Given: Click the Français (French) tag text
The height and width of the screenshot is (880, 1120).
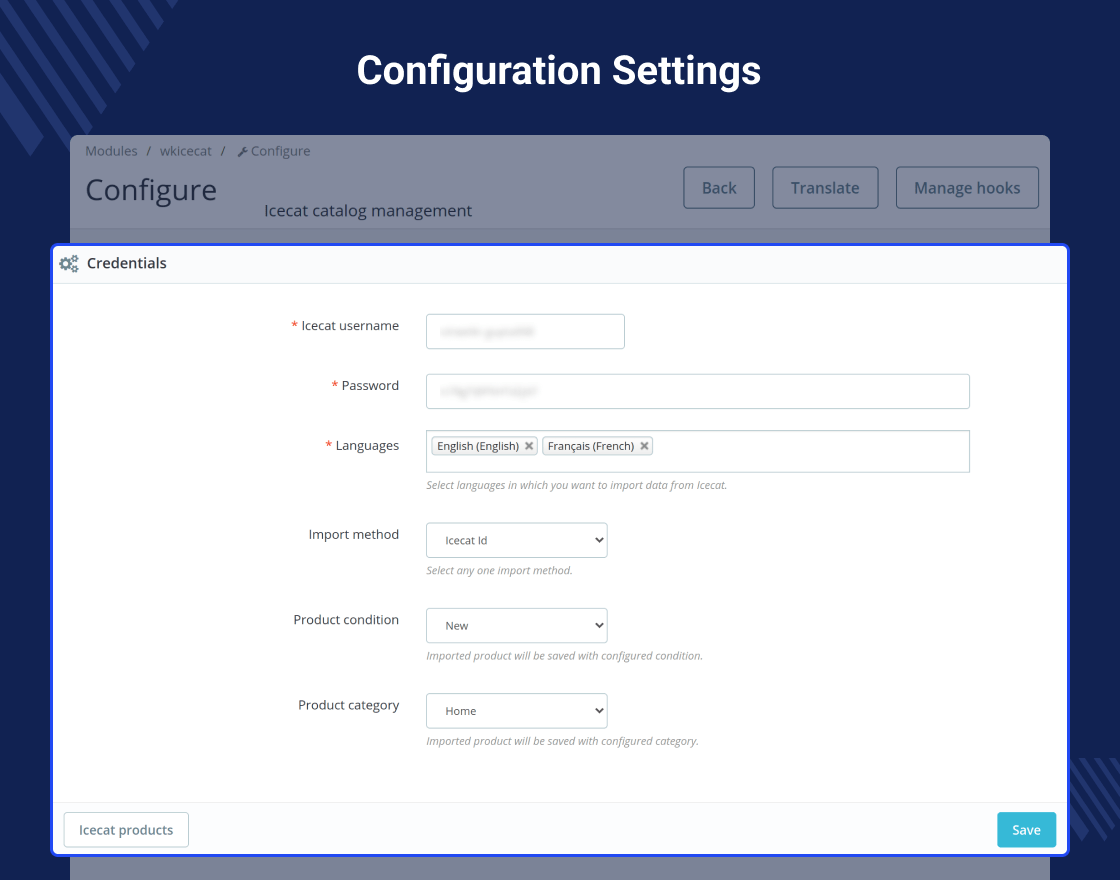Looking at the screenshot, I should pos(591,446).
